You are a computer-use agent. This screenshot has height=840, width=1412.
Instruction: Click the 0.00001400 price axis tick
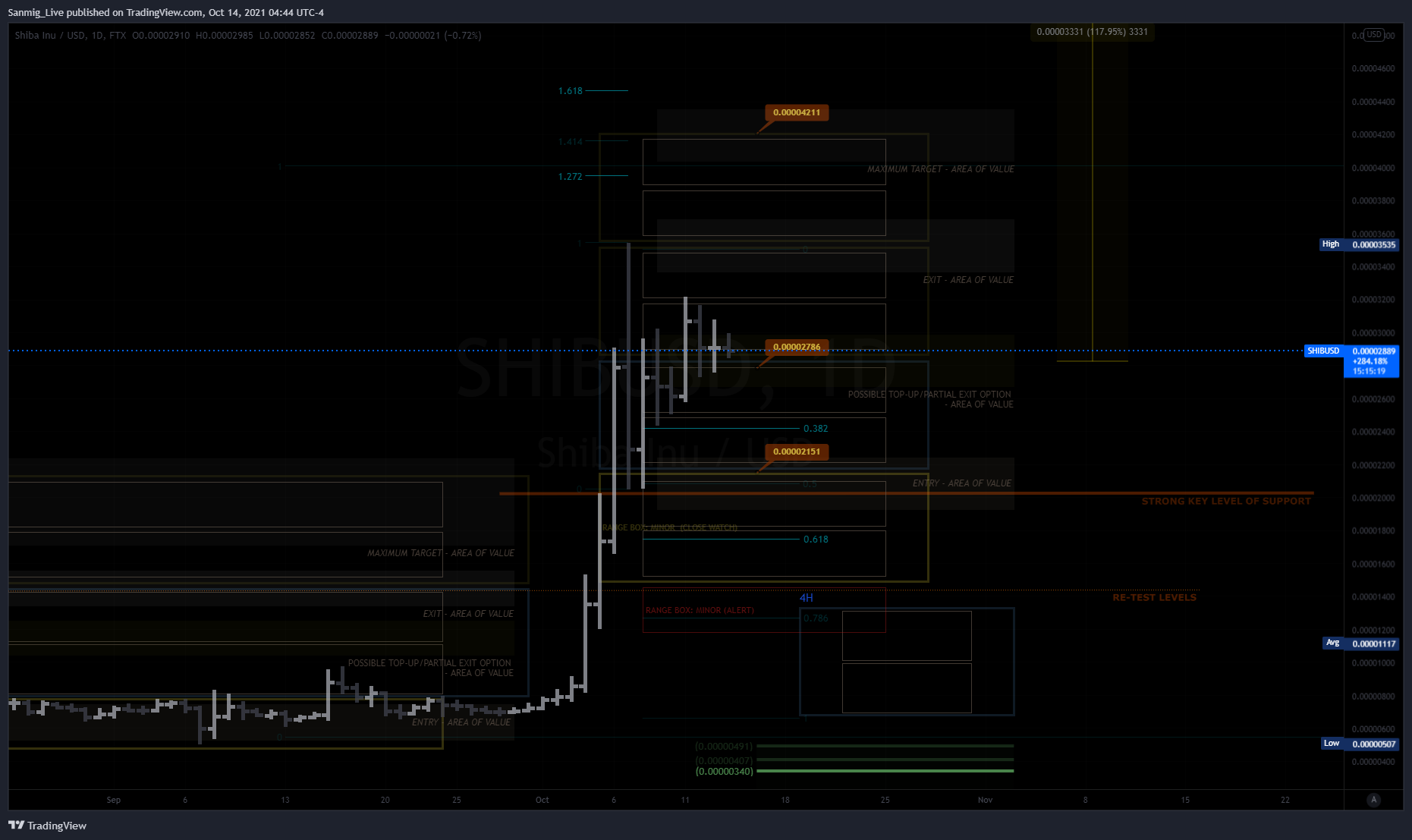(x=1373, y=597)
